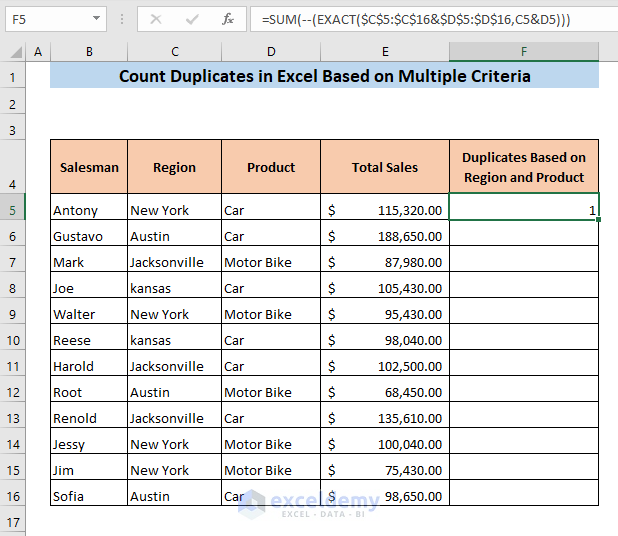This screenshot has width=618, height=536.
Task: Click Austin region in Gustavo's row
Action: (175, 233)
